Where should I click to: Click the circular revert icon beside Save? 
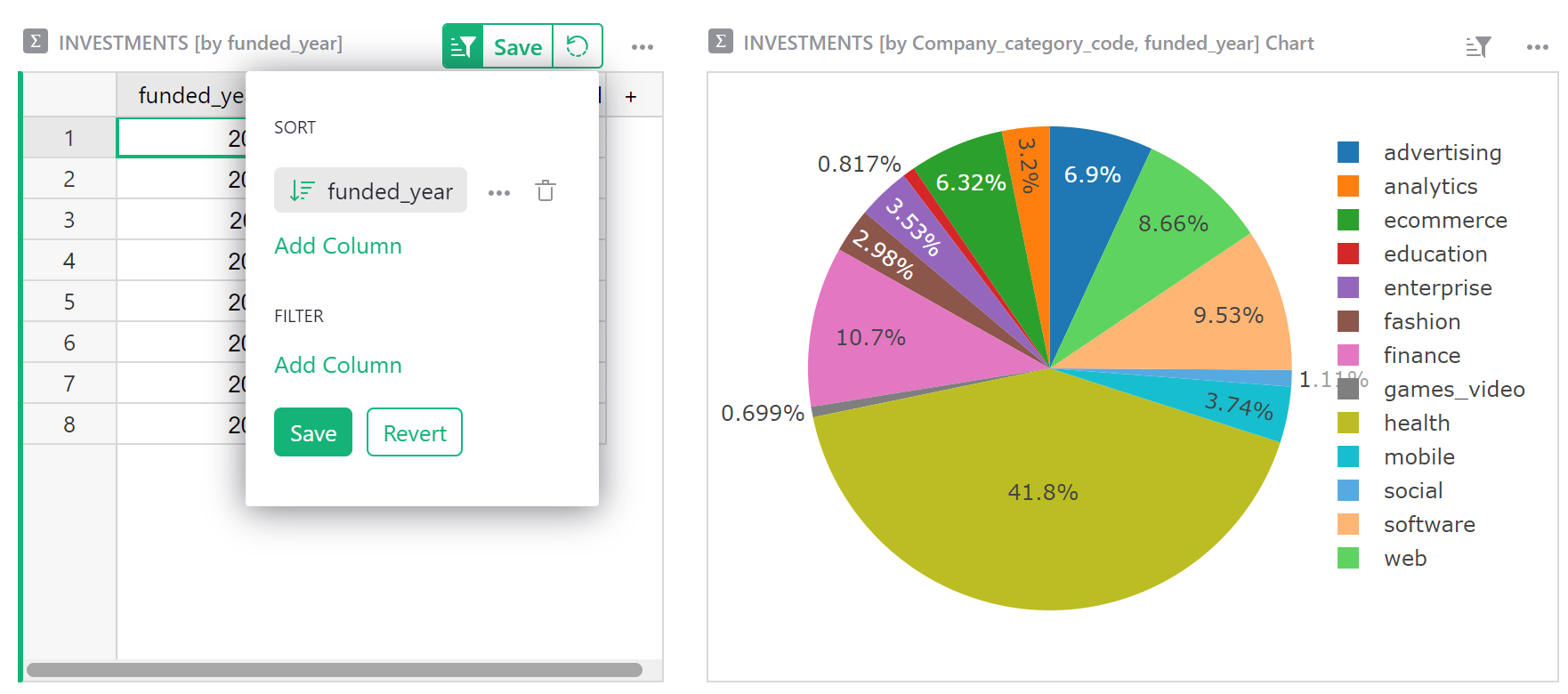(578, 46)
